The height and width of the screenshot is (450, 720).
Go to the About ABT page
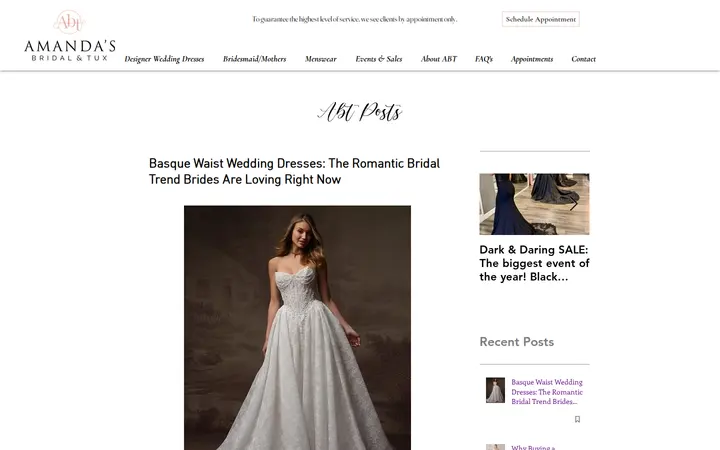coord(439,59)
